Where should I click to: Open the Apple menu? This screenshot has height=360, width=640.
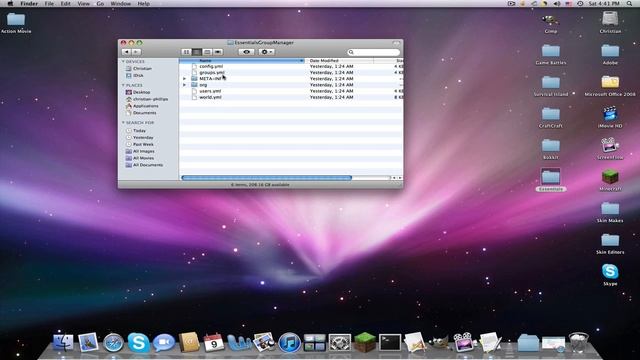point(10,3)
